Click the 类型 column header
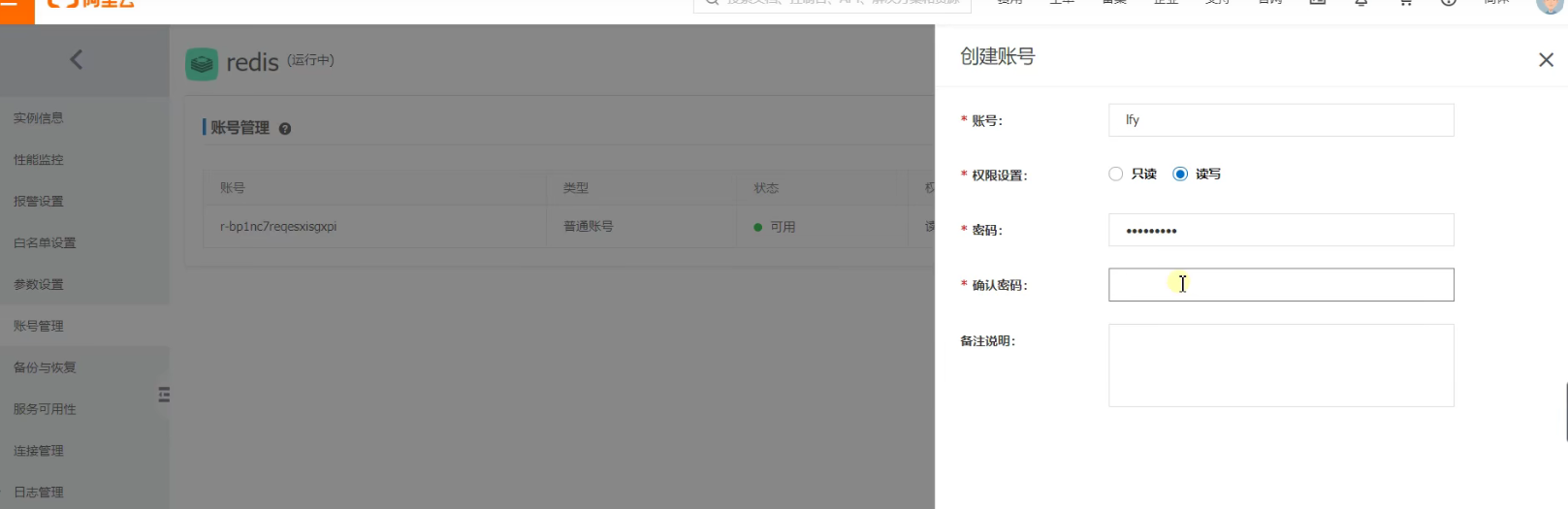Viewport: 1568px width, 509px height. [x=641, y=188]
